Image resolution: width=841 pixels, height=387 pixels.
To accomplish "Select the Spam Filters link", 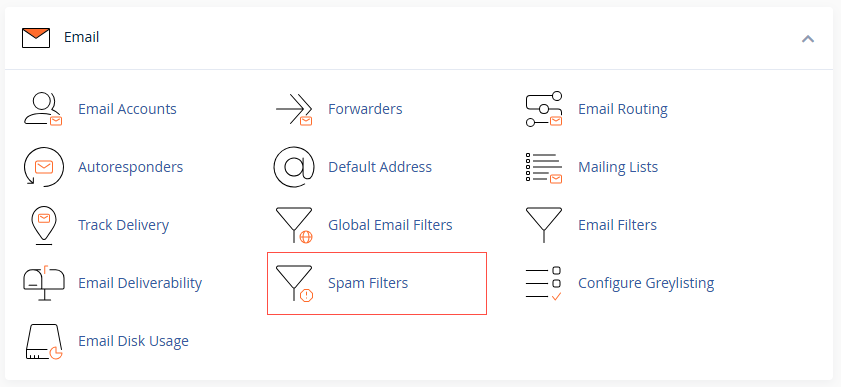I will [x=368, y=283].
